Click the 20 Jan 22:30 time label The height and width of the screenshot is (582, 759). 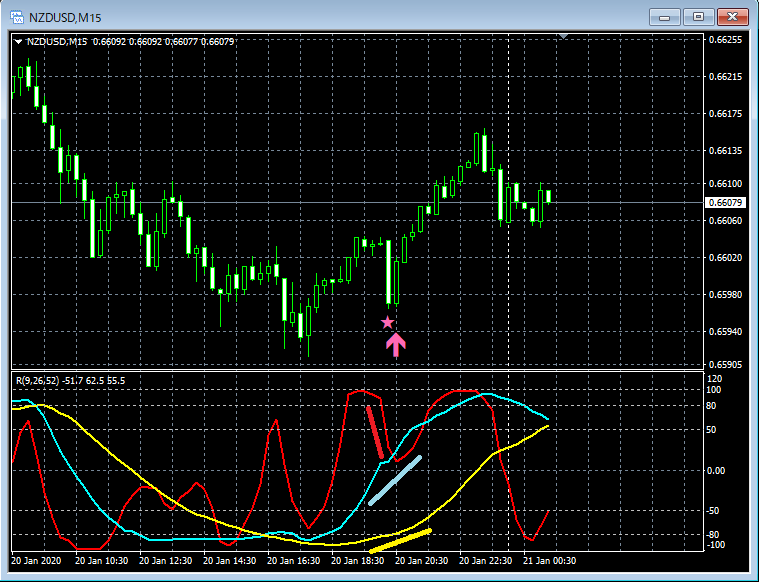coord(486,561)
